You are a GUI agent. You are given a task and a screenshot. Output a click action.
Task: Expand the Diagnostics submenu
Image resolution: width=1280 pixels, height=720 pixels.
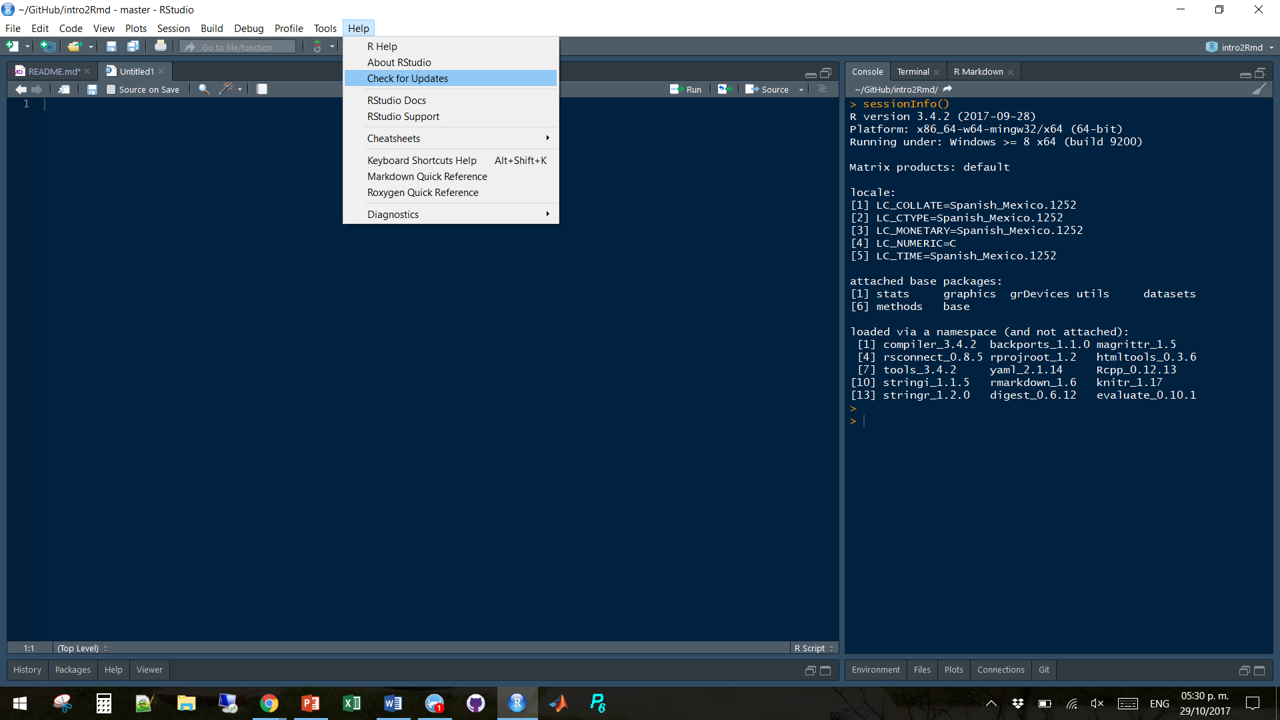click(450, 214)
